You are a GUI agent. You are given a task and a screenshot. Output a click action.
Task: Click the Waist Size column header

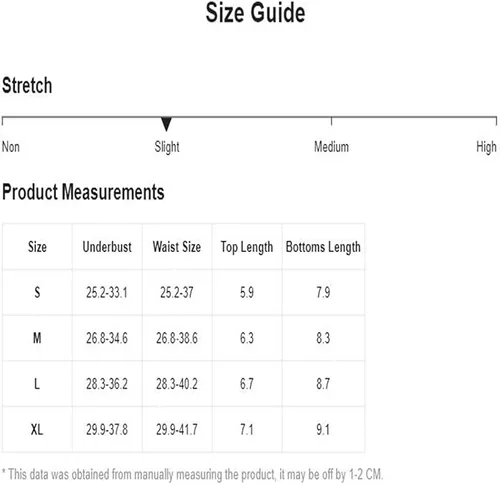[177, 247]
